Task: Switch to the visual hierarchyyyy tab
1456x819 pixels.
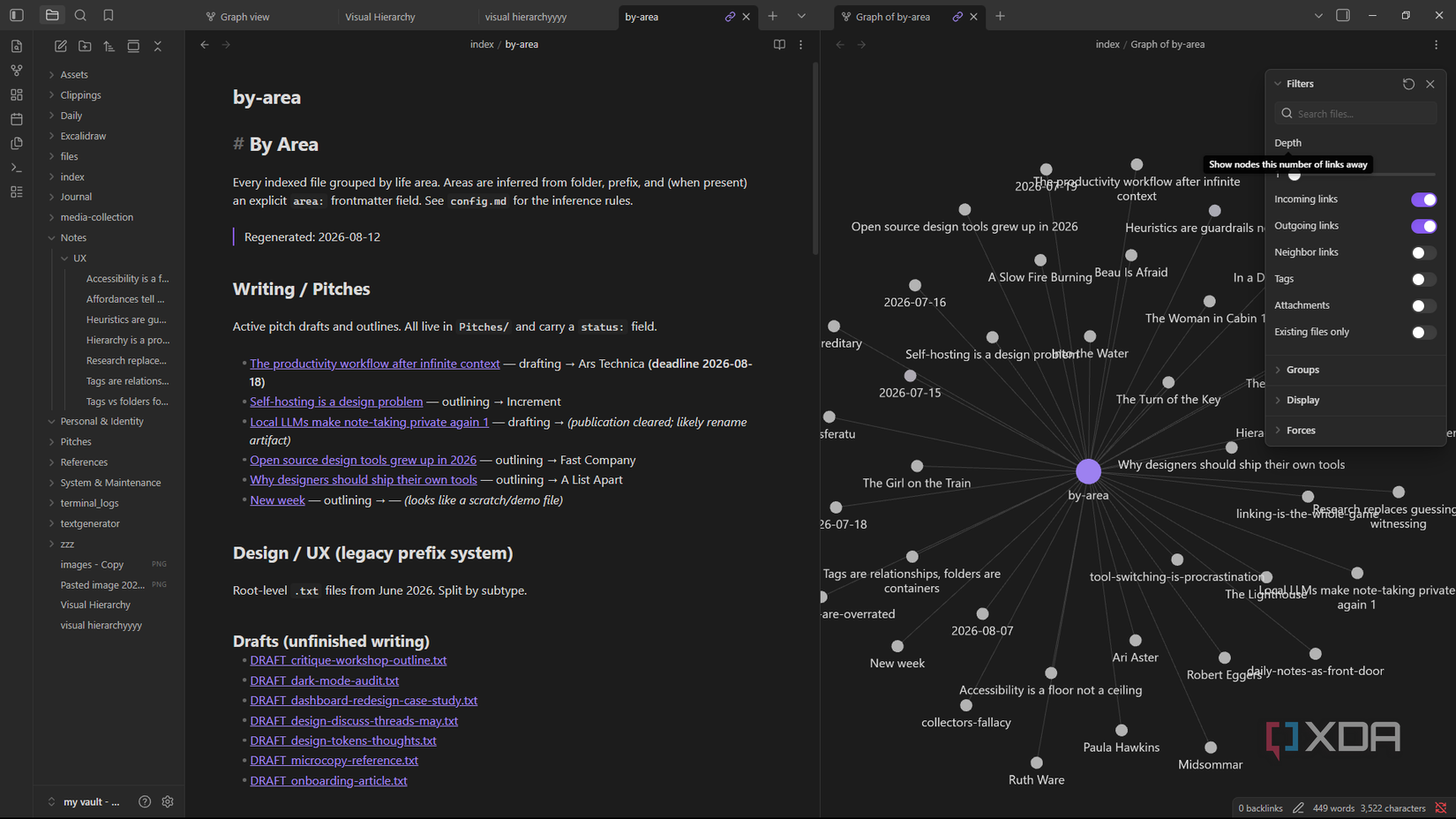Action: click(526, 17)
